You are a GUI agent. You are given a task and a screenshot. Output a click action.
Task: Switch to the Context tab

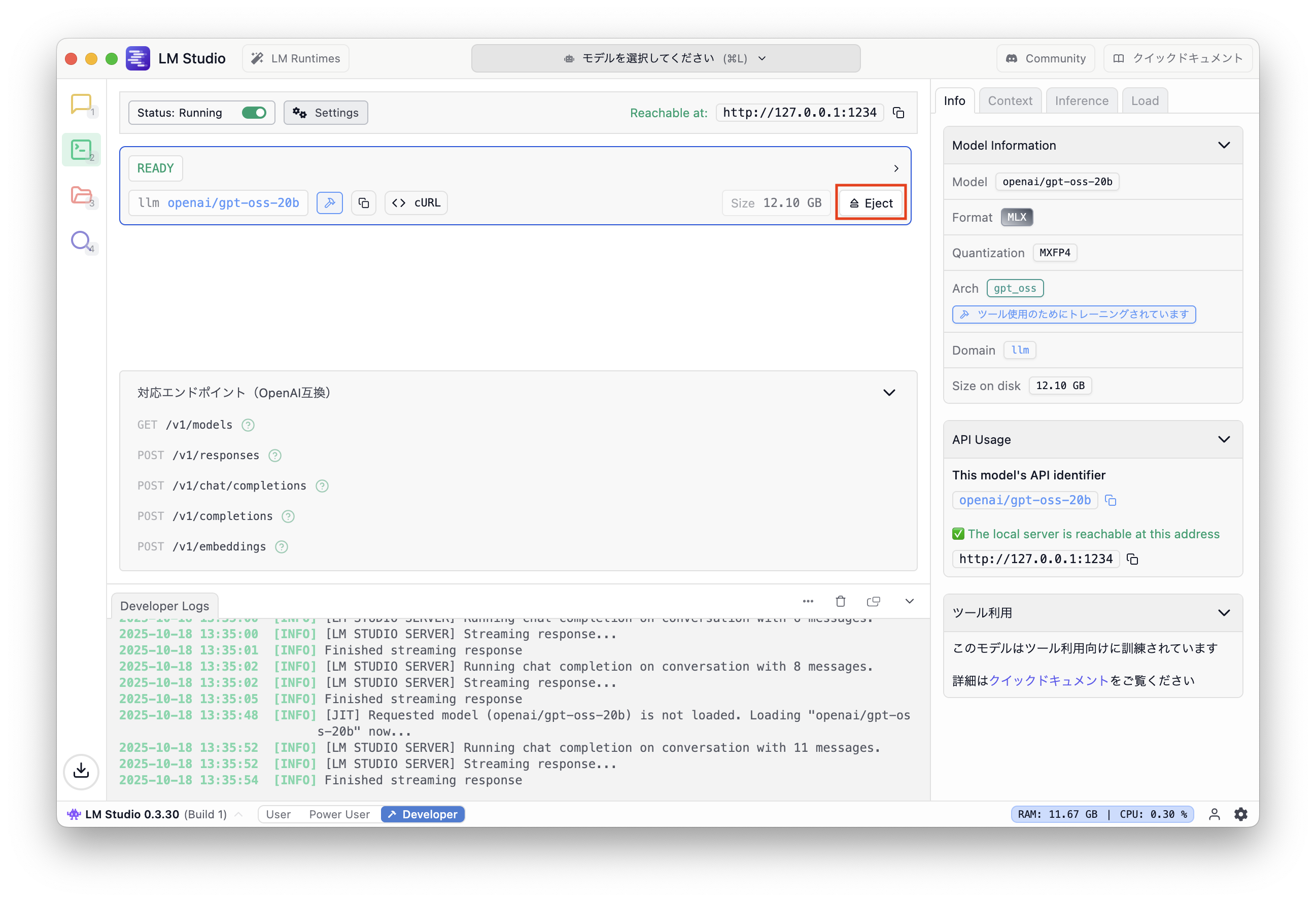[x=1010, y=101]
